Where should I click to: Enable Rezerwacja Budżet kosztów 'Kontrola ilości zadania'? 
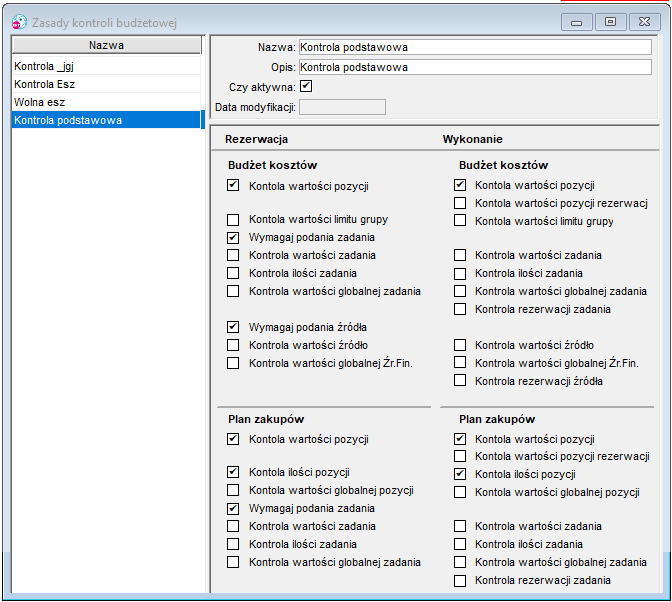tap(233, 273)
